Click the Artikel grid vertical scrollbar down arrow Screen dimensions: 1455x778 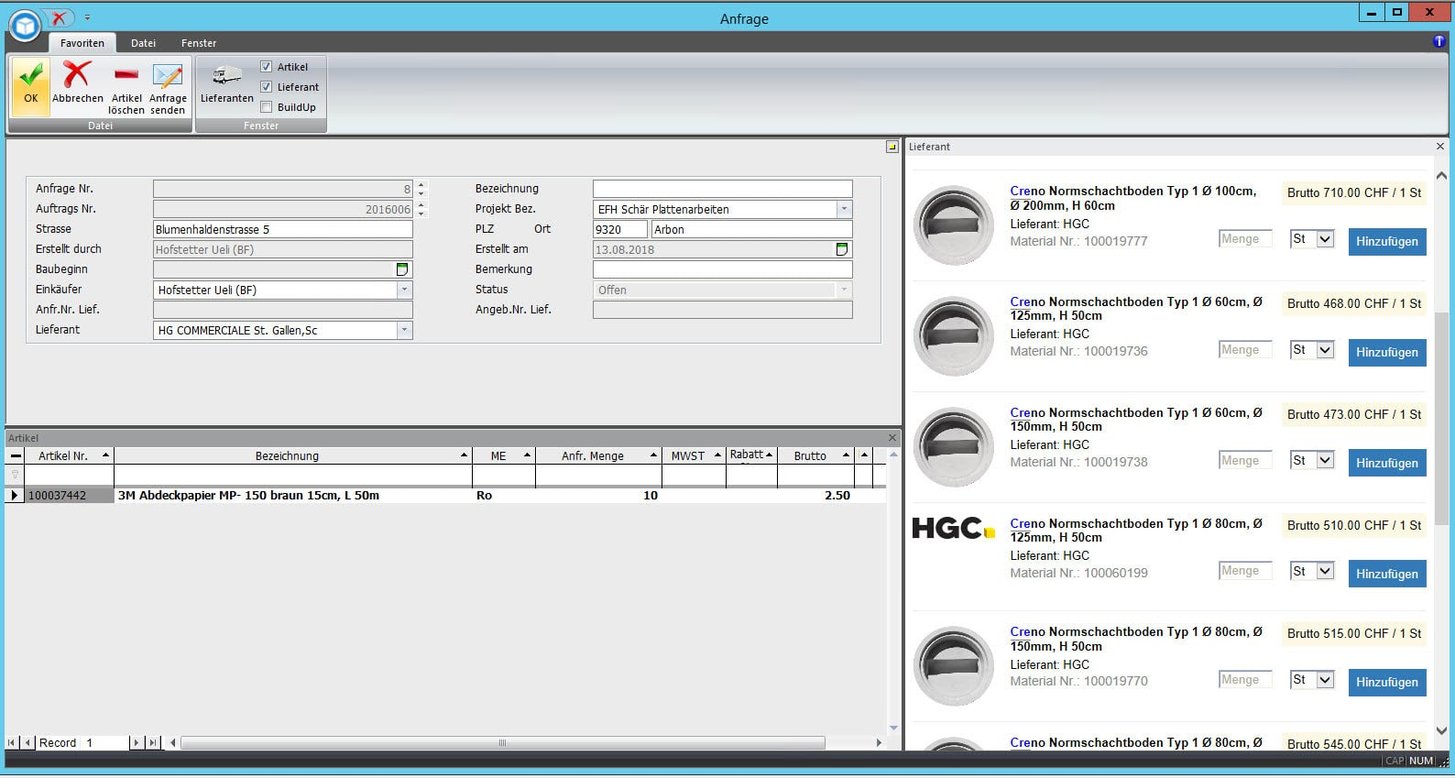(x=893, y=727)
